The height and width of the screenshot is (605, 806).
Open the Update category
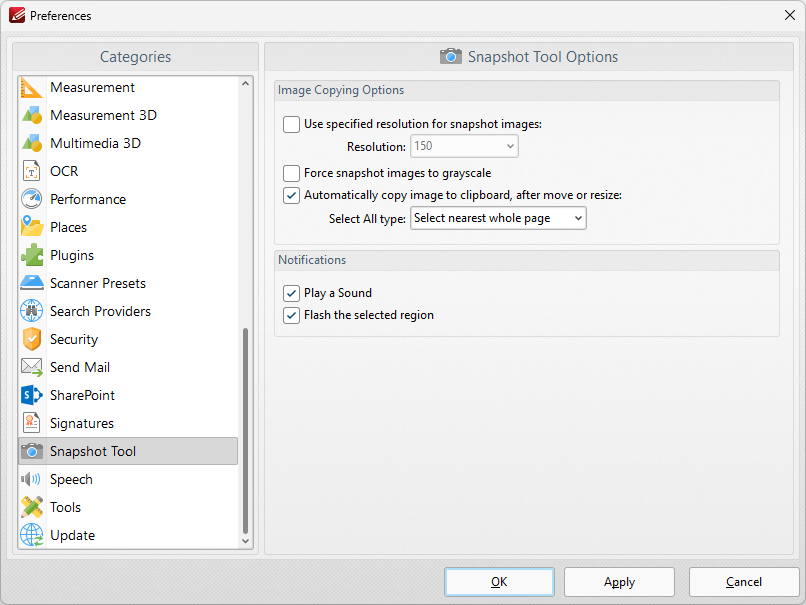(x=128, y=536)
